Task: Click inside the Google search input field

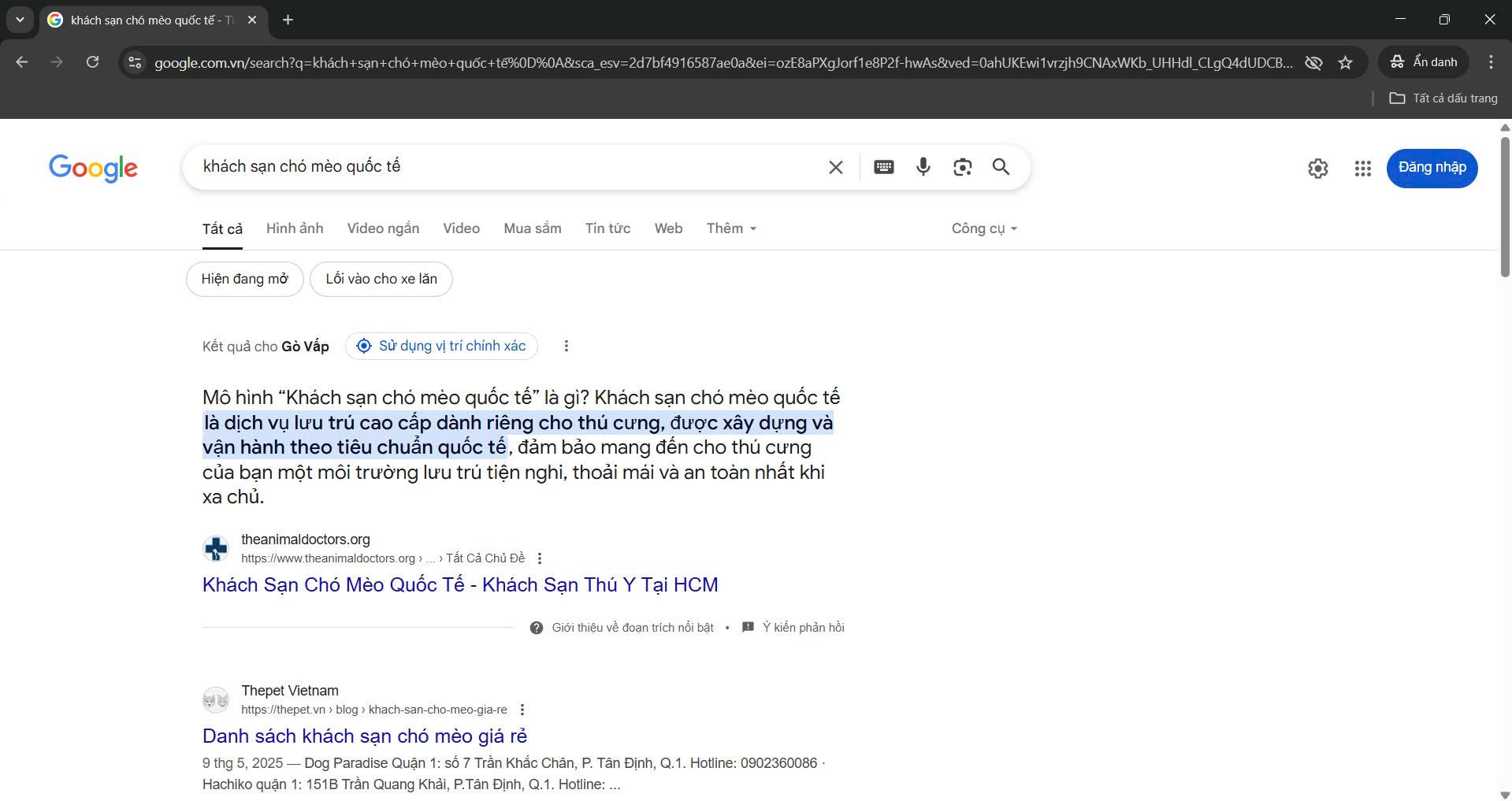Action: point(504,167)
